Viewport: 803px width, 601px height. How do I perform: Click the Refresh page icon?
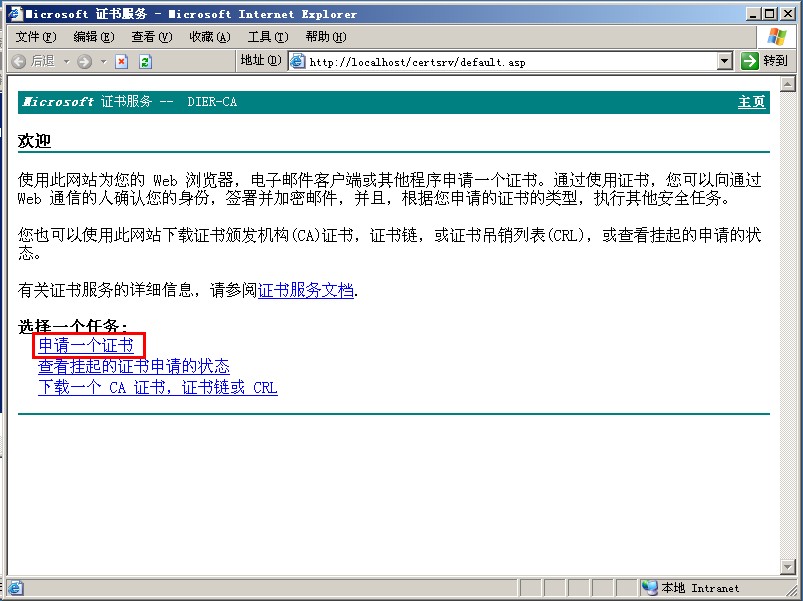(145, 61)
